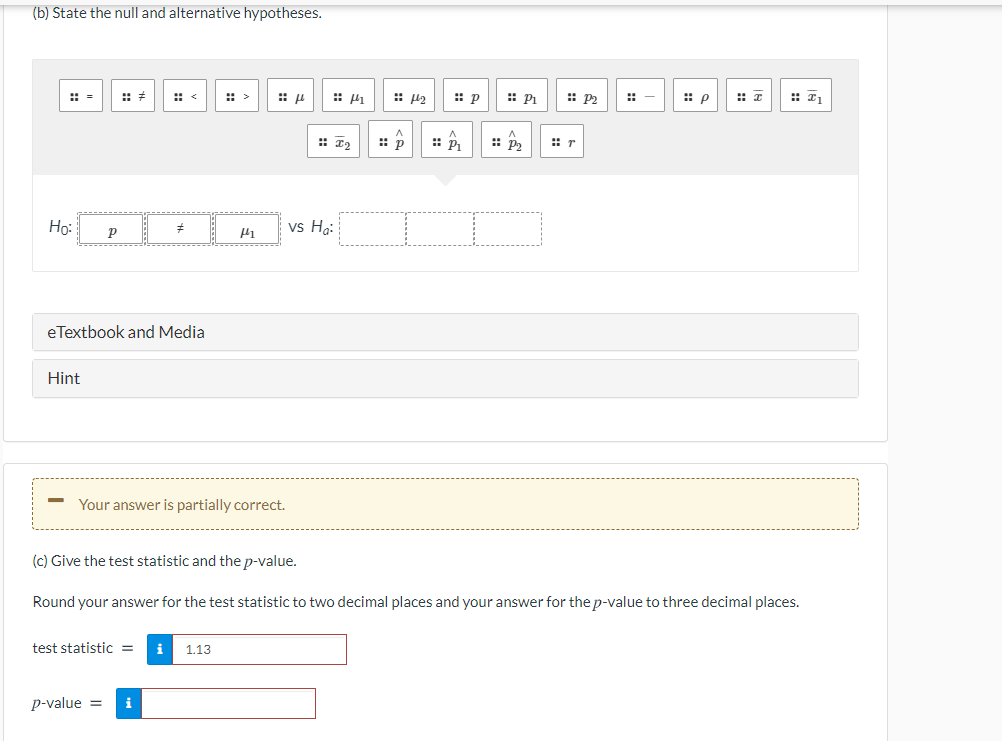Select the minus sign tile
This screenshot has height=741, width=1002.
pyautogui.click(x=640, y=95)
